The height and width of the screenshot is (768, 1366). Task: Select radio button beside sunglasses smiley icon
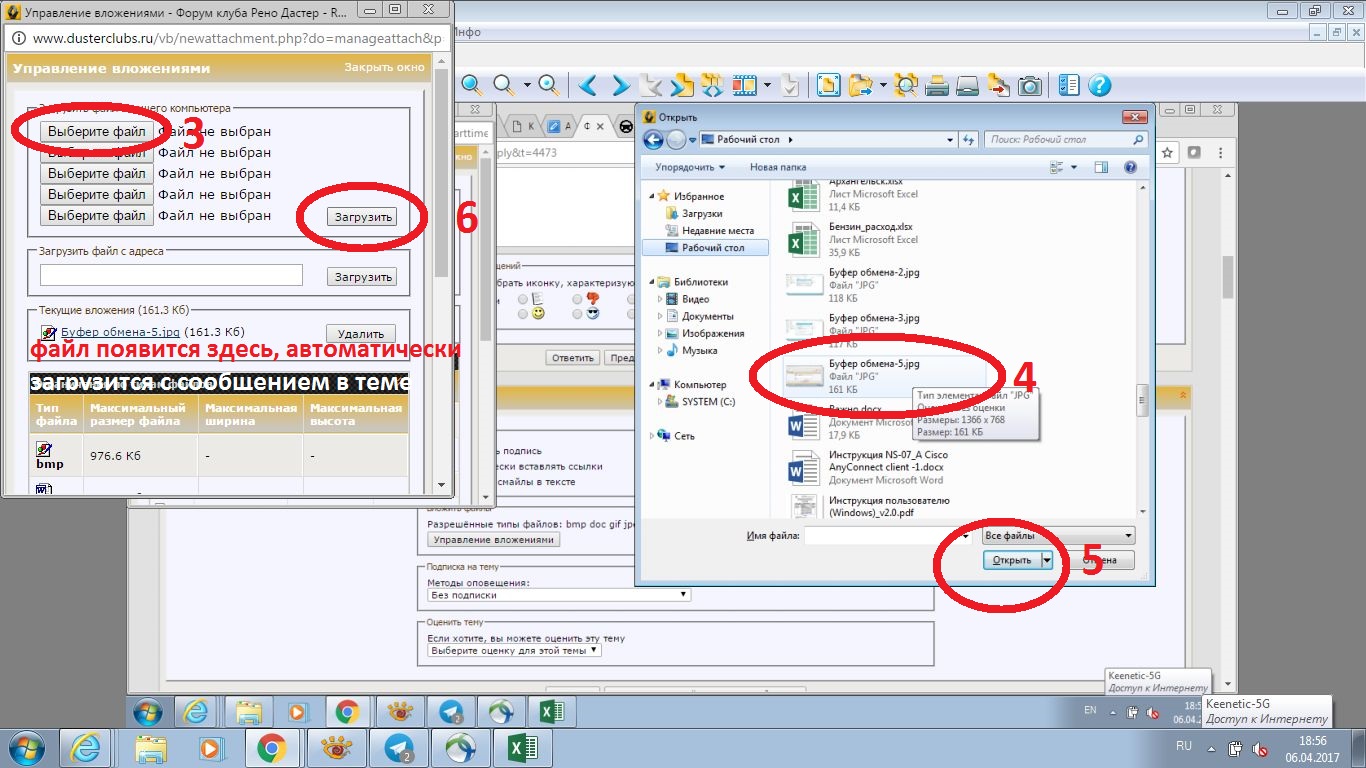tap(577, 314)
